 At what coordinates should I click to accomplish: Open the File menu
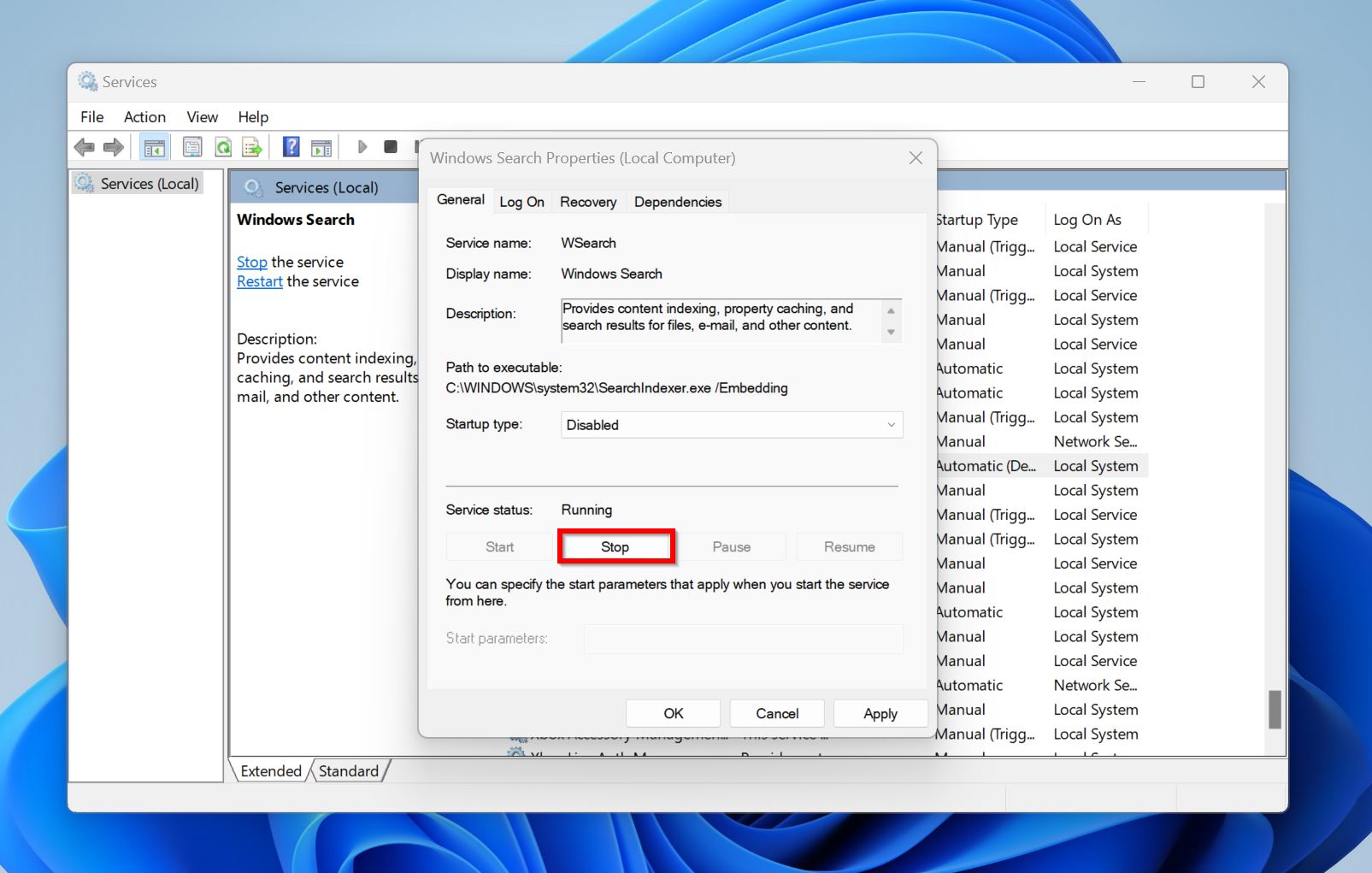coord(92,117)
